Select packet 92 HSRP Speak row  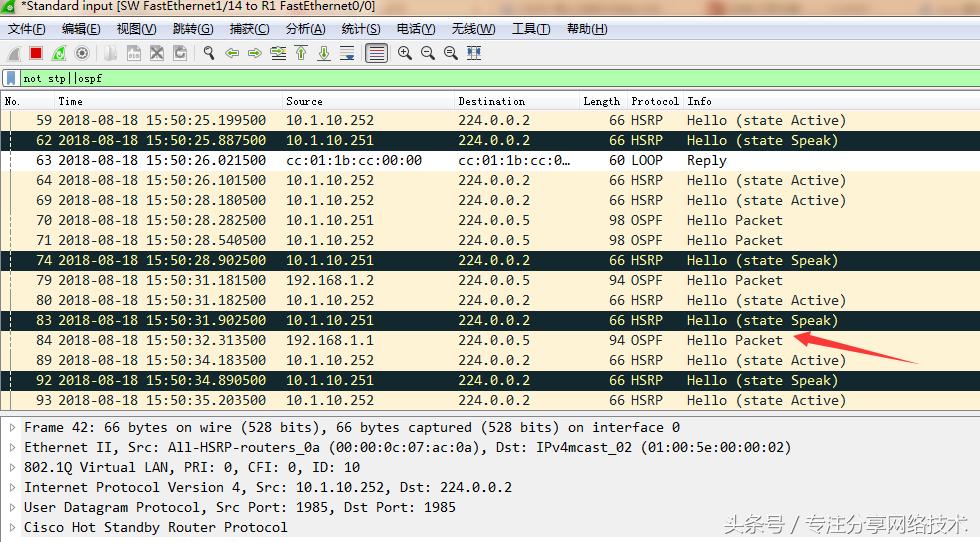tap(491, 380)
